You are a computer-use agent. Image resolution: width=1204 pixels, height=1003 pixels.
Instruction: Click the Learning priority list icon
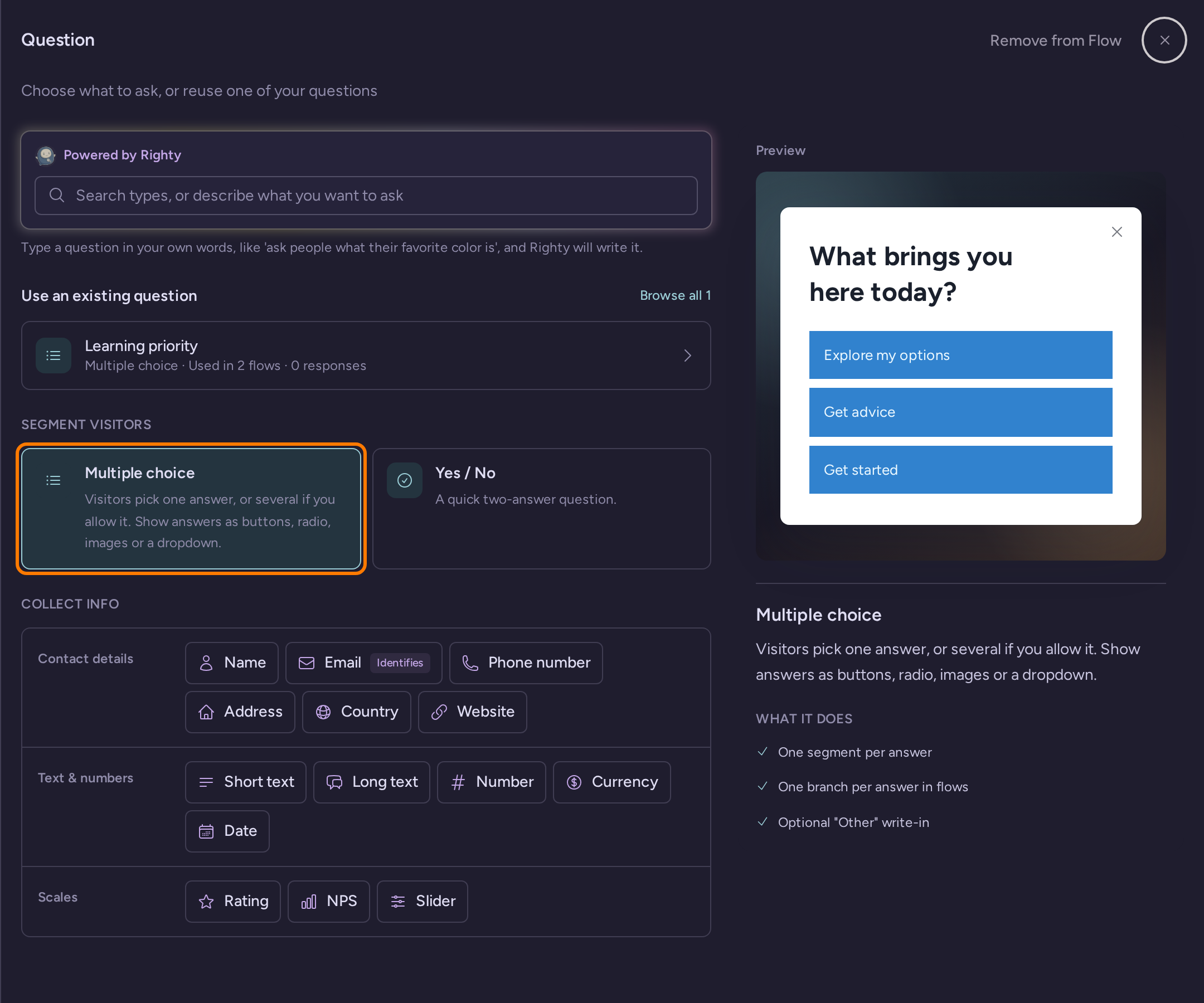pos(54,356)
